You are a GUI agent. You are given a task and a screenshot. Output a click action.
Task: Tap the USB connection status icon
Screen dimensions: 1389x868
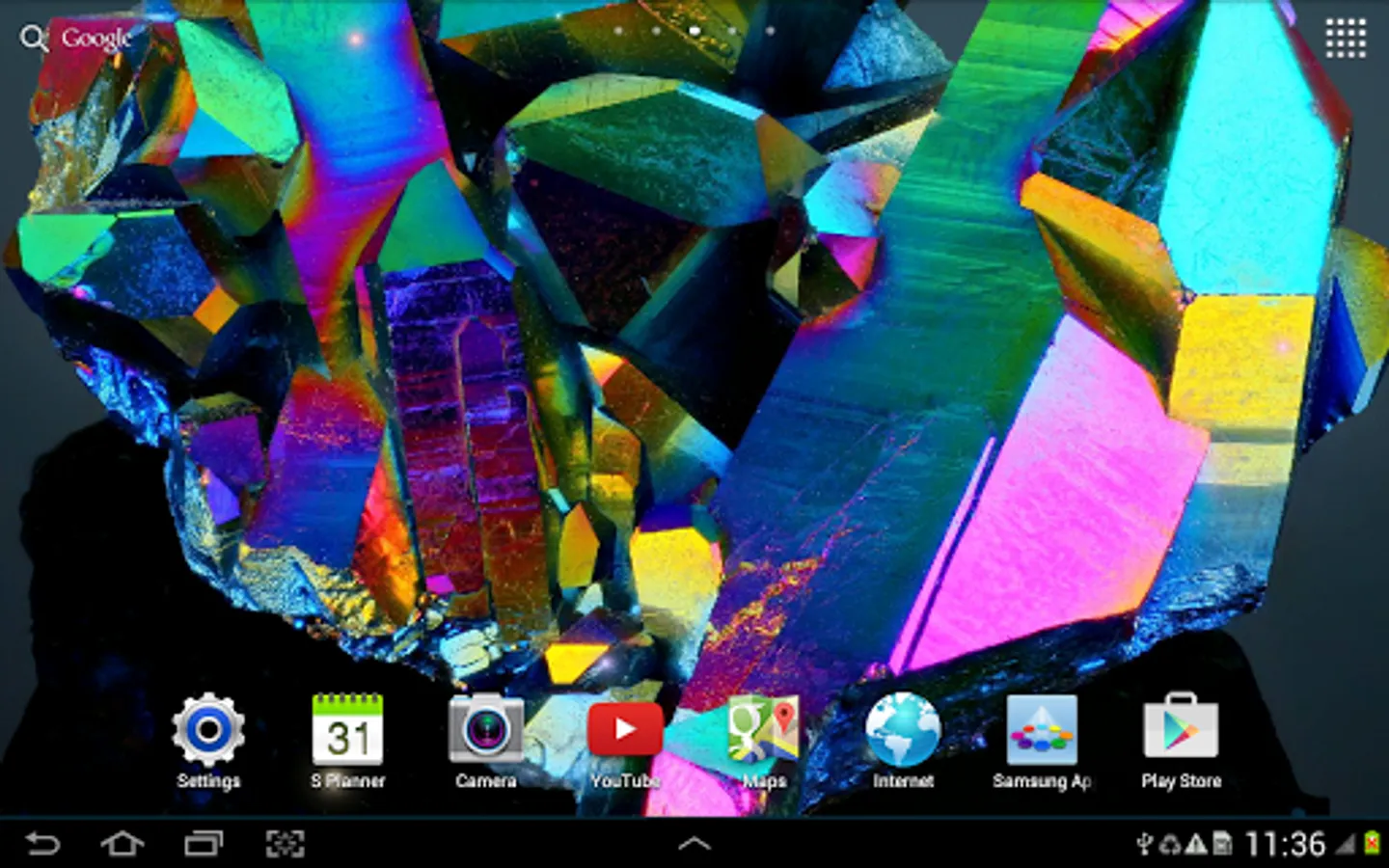[1144, 845]
